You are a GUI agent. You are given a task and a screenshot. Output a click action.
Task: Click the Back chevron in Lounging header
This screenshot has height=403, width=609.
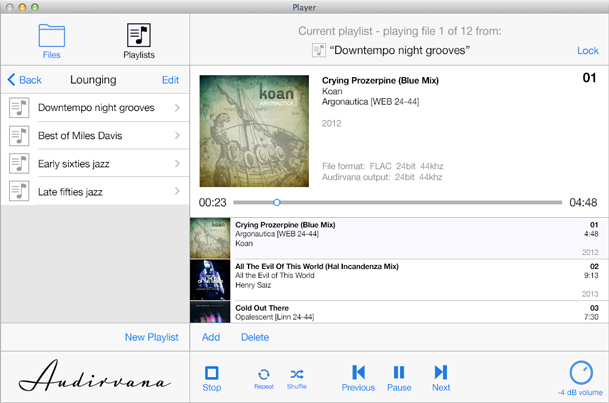tap(11, 80)
